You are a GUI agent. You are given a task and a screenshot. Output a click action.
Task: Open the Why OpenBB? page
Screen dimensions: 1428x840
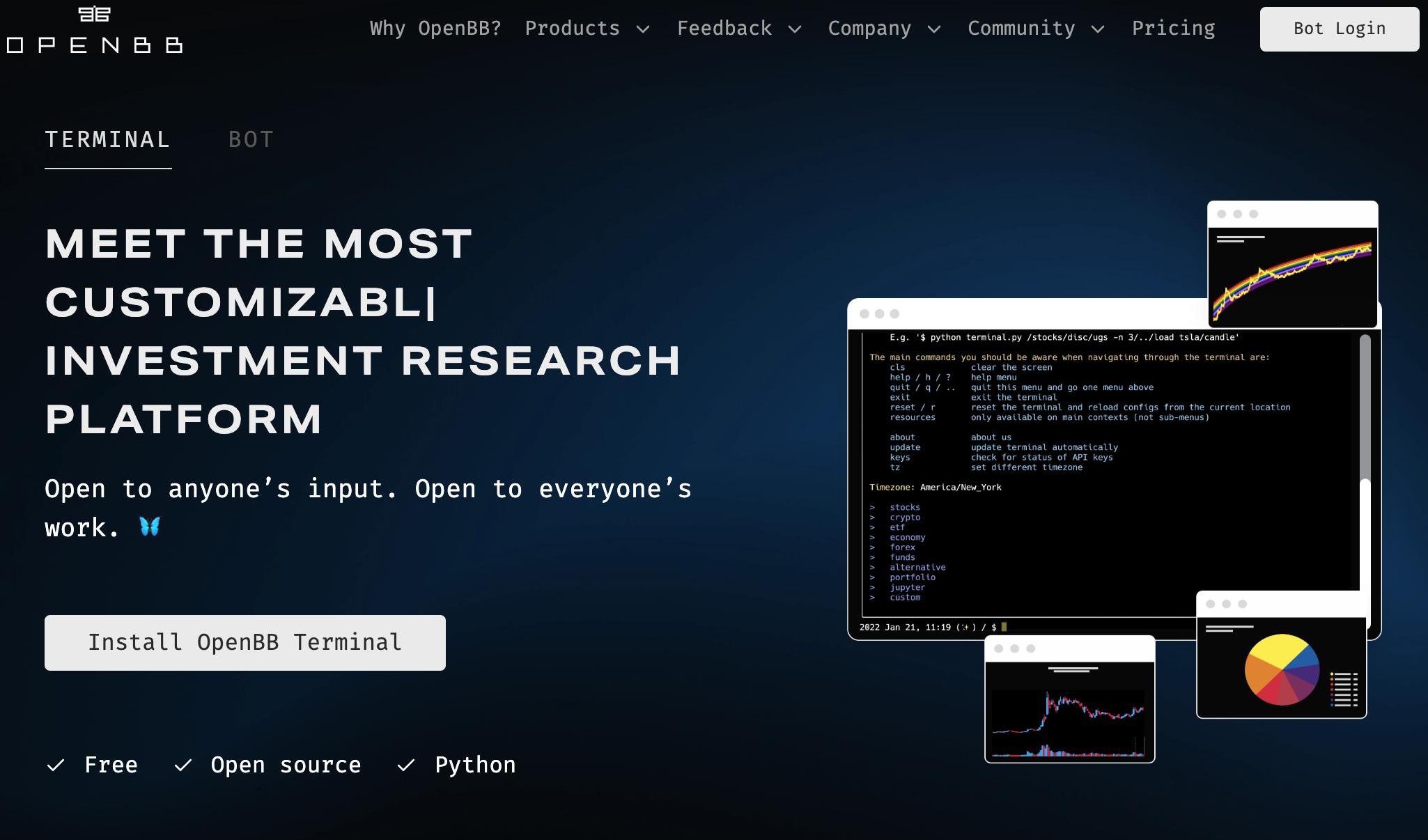pos(435,29)
